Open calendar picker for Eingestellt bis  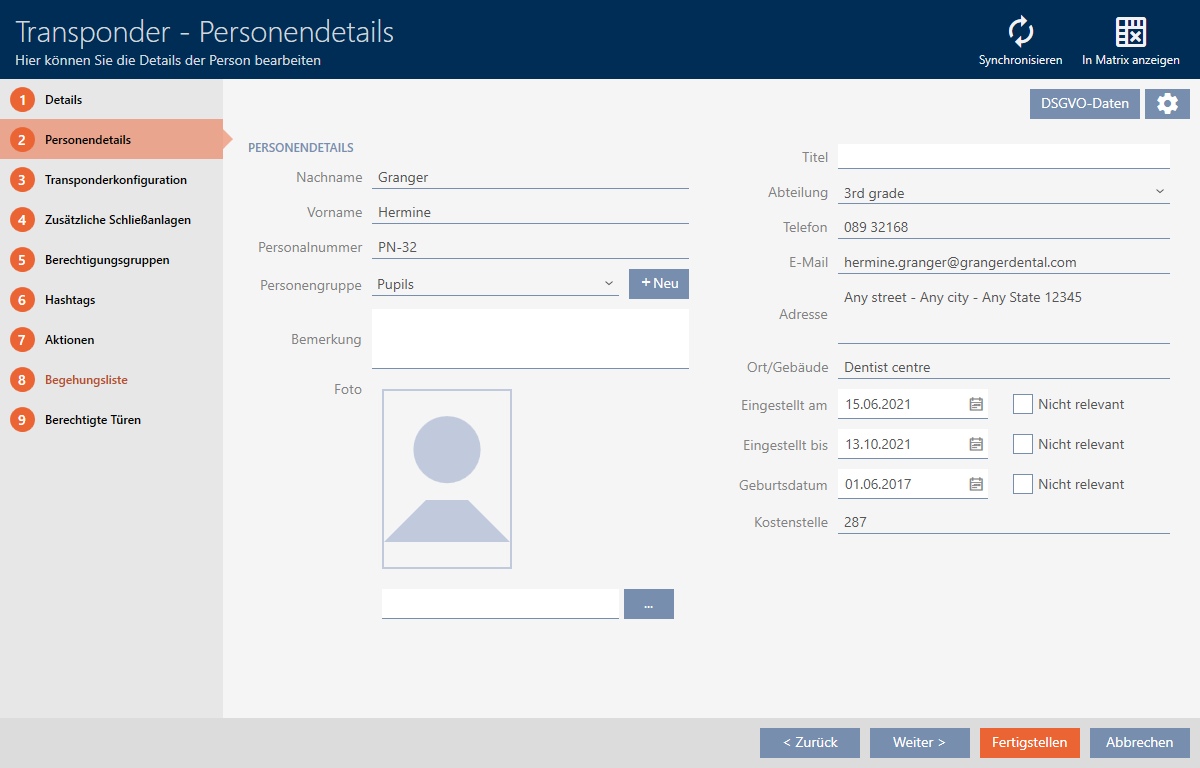pos(976,445)
